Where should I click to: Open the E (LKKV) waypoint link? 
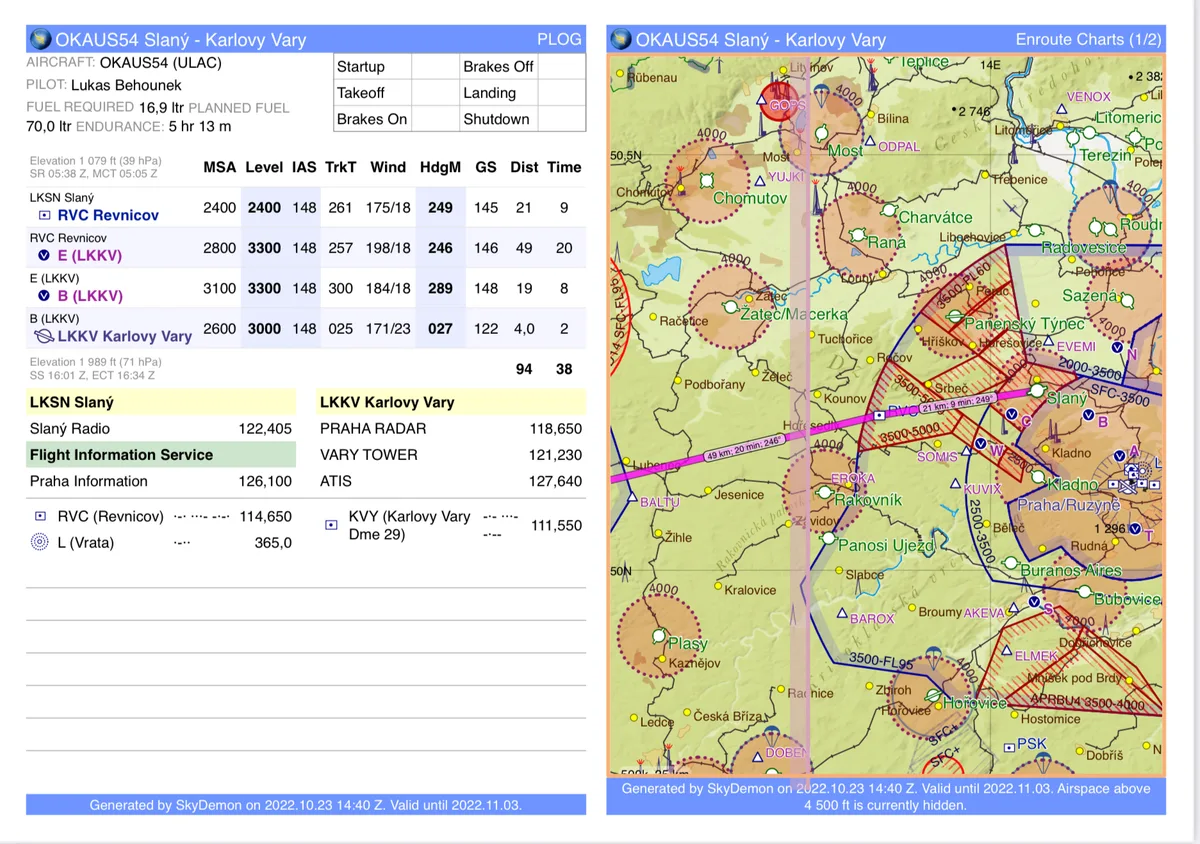tap(89, 255)
